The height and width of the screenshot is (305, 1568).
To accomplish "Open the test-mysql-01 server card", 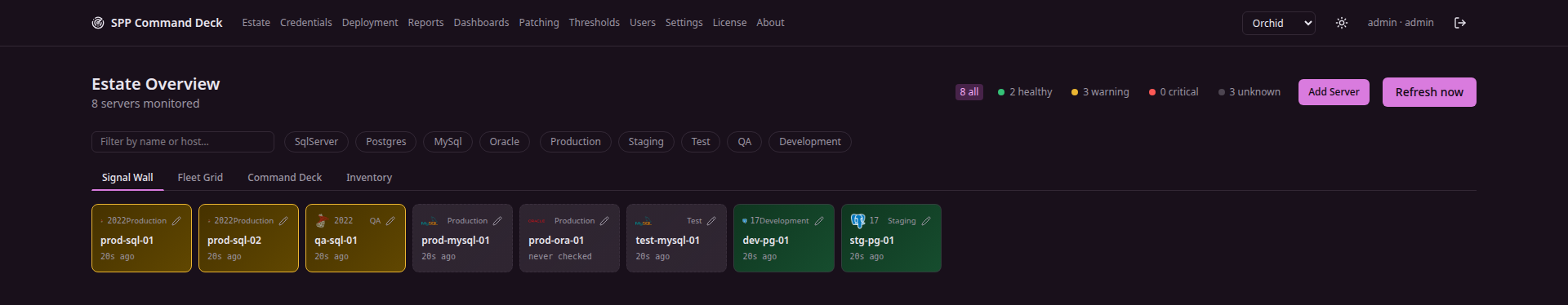I will tap(676, 238).
